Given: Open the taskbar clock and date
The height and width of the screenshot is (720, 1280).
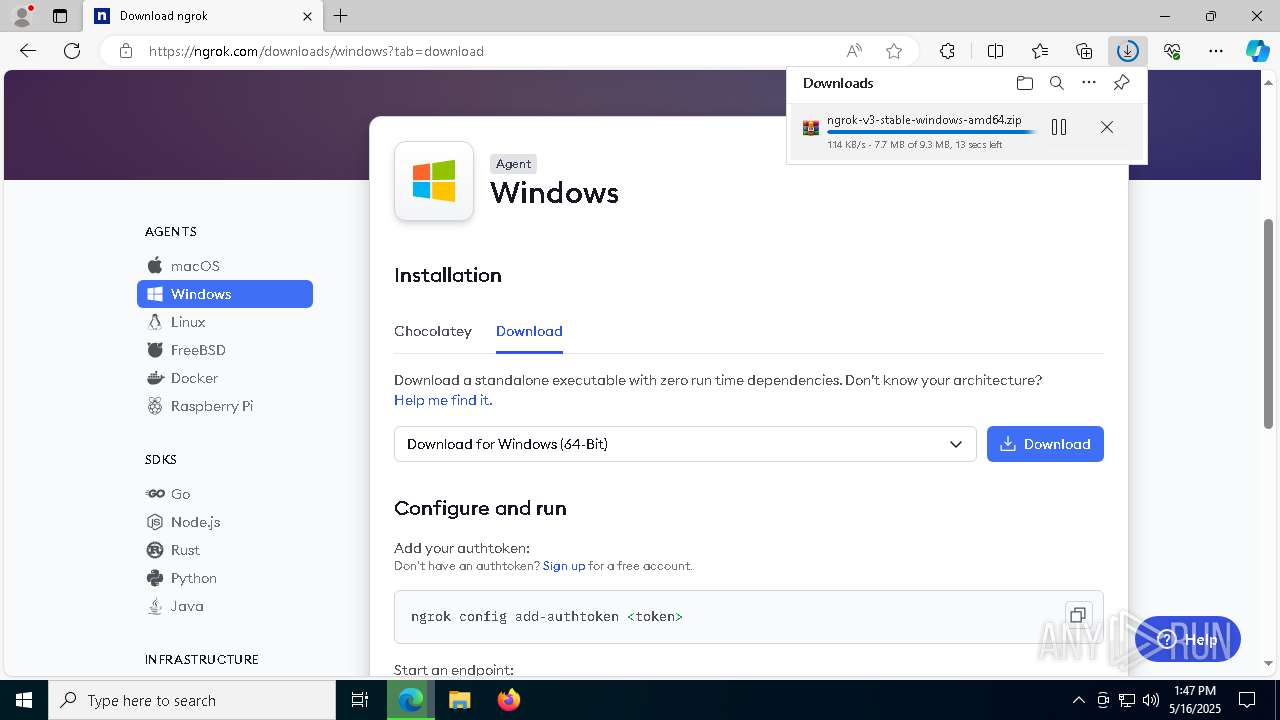Looking at the screenshot, I should 1195,700.
